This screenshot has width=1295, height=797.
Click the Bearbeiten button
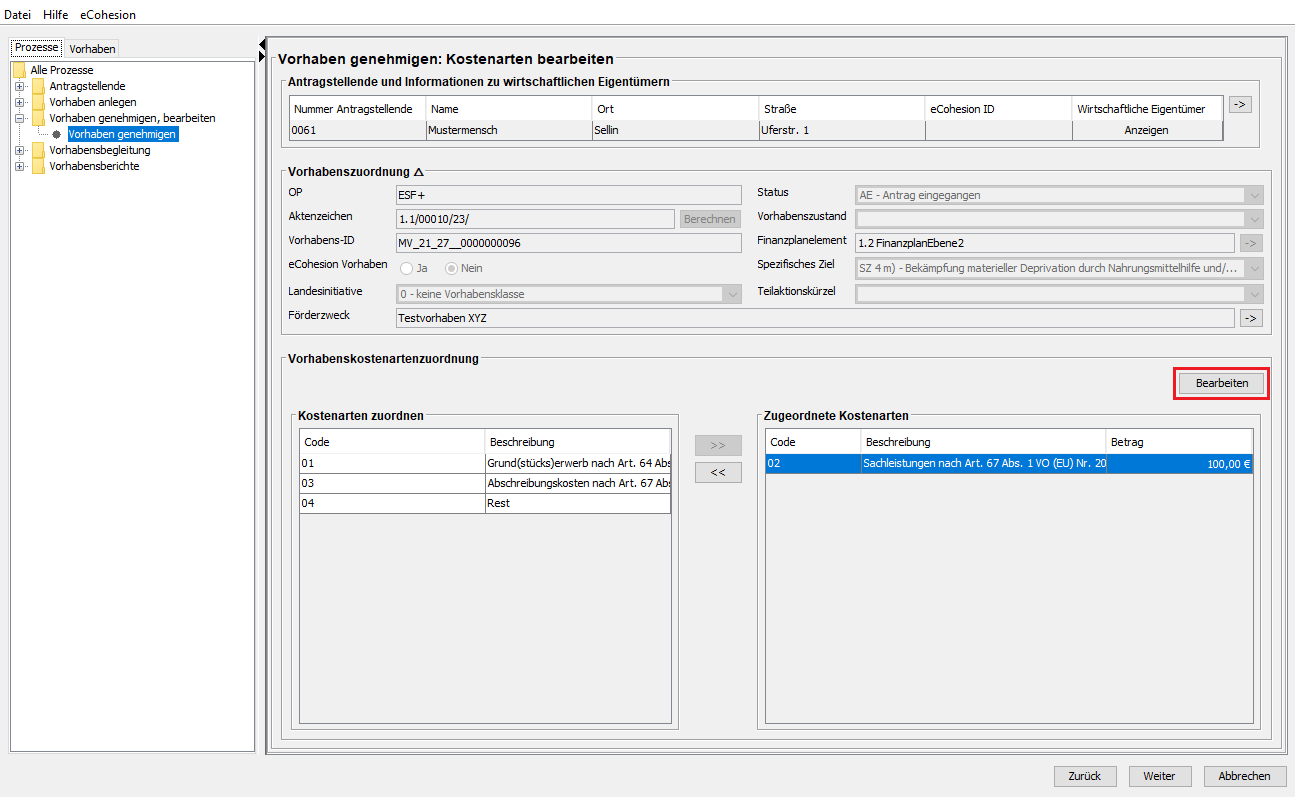1221,384
